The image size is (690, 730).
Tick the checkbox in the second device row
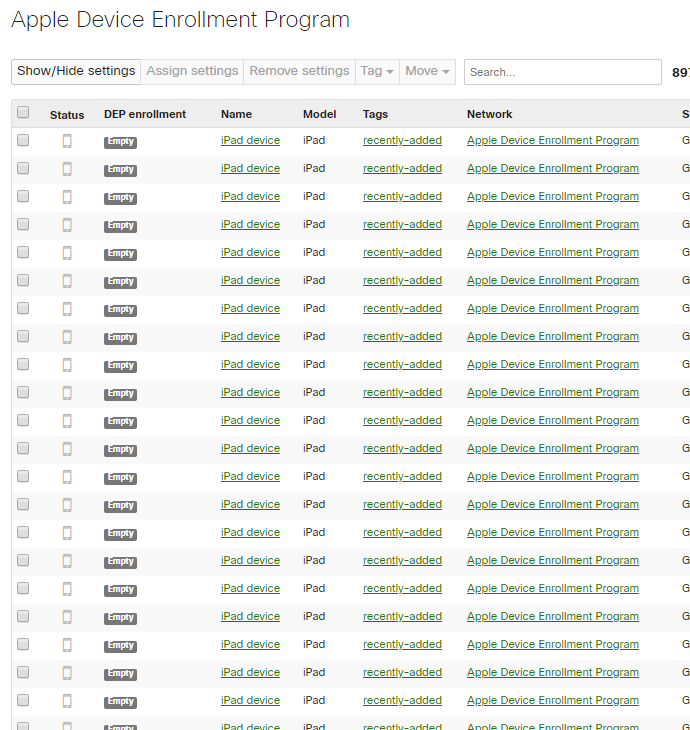pos(23,168)
